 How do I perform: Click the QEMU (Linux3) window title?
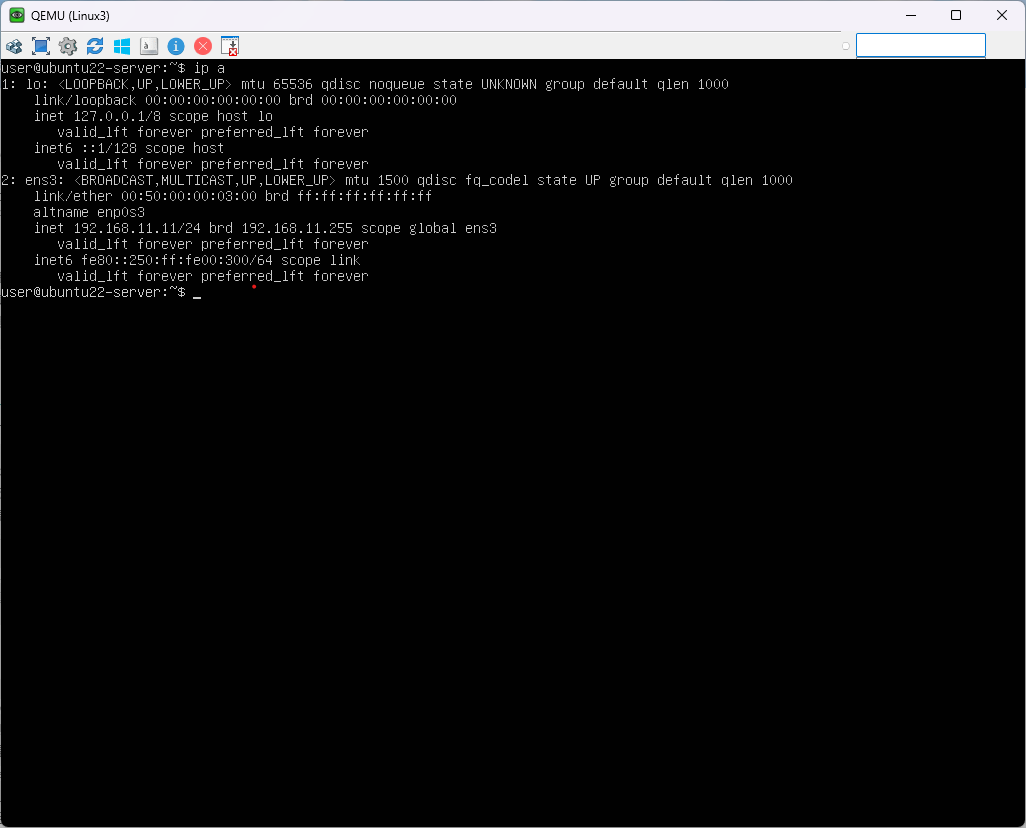71,15
